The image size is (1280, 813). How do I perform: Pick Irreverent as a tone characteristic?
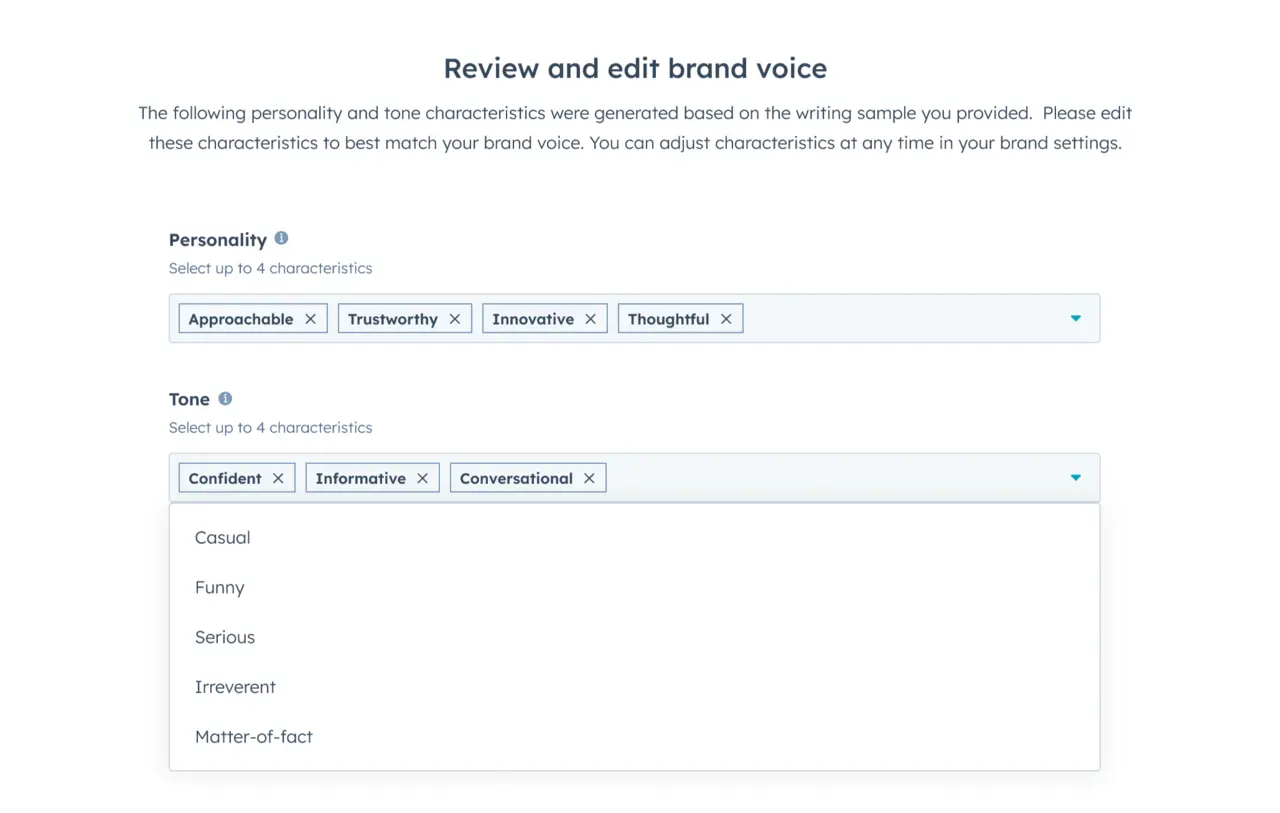(235, 687)
